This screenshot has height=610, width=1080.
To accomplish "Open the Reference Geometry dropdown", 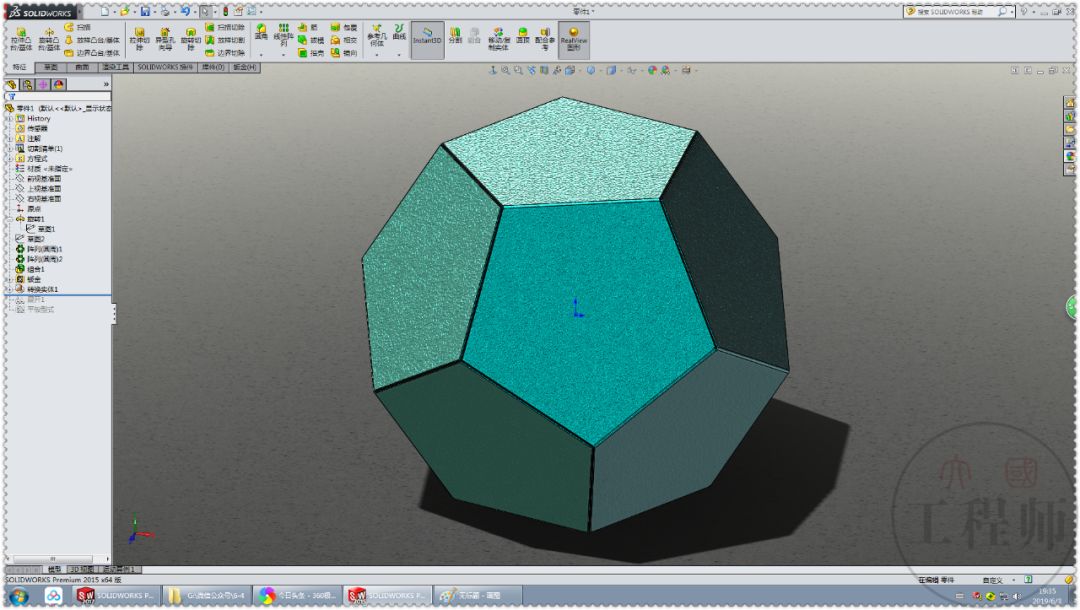I will click(376, 40).
